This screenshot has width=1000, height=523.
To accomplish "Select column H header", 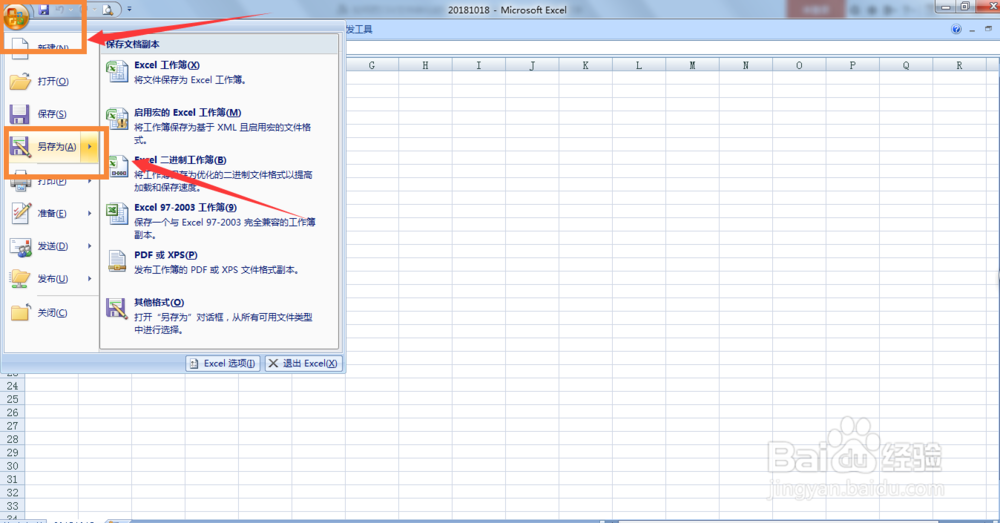I will click(x=425, y=65).
